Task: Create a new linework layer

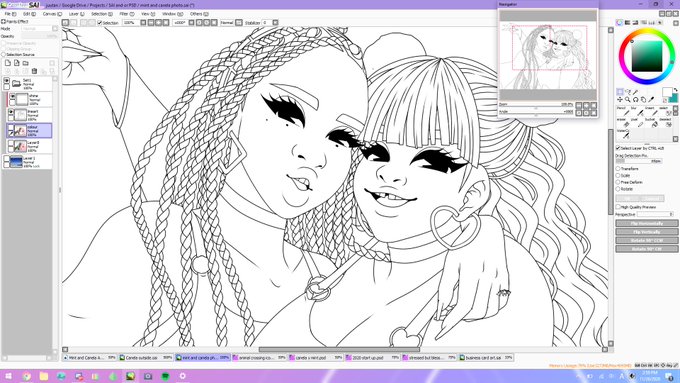Action: pos(16,63)
